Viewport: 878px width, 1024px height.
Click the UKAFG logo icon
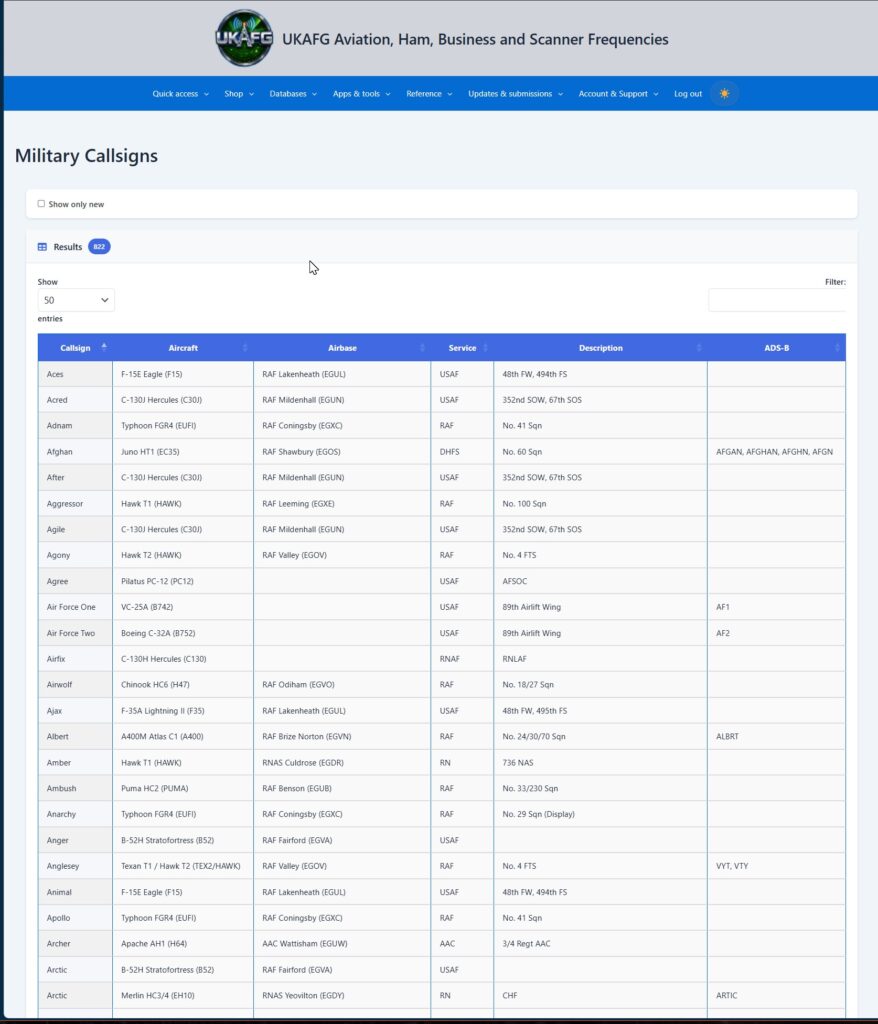point(244,38)
